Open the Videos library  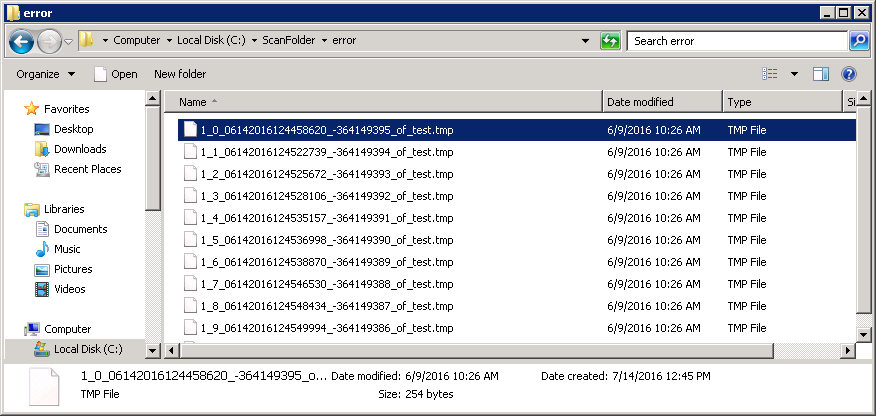[x=69, y=289]
